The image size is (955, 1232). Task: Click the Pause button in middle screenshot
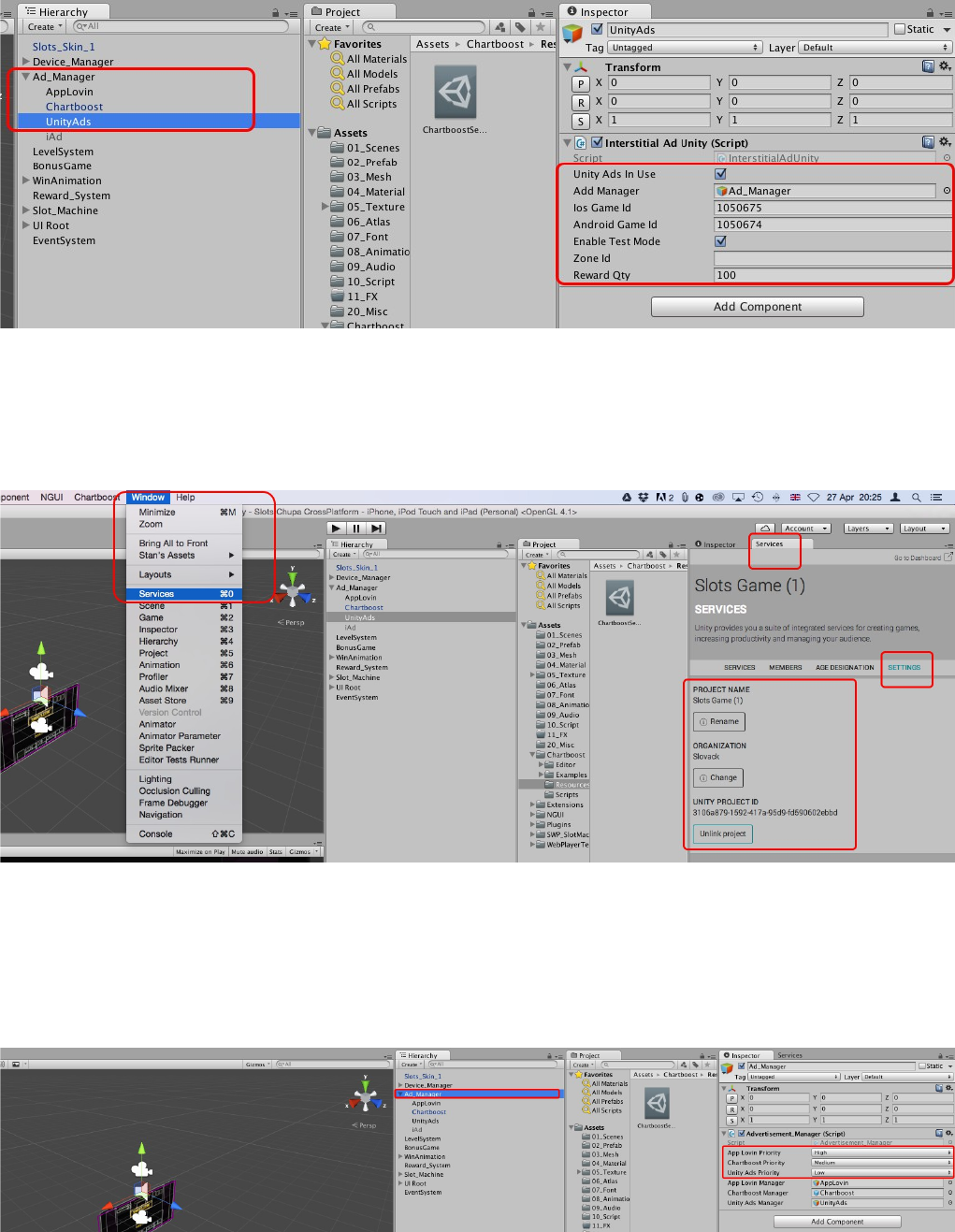(356, 529)
